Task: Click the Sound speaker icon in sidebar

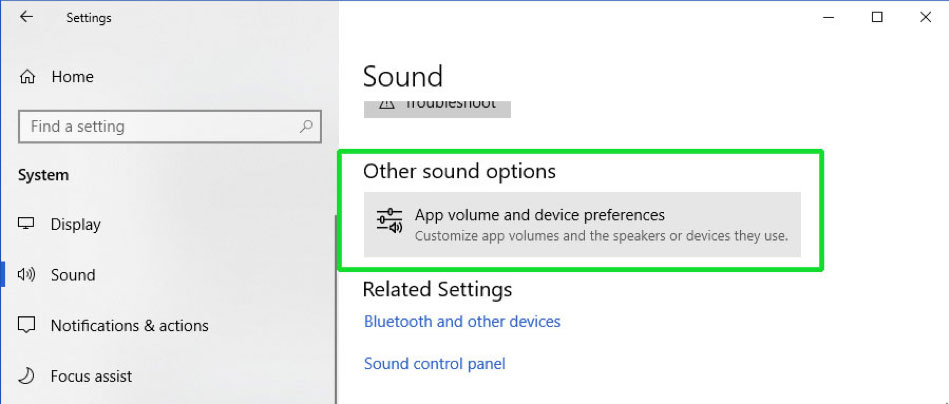Action: 27,275
